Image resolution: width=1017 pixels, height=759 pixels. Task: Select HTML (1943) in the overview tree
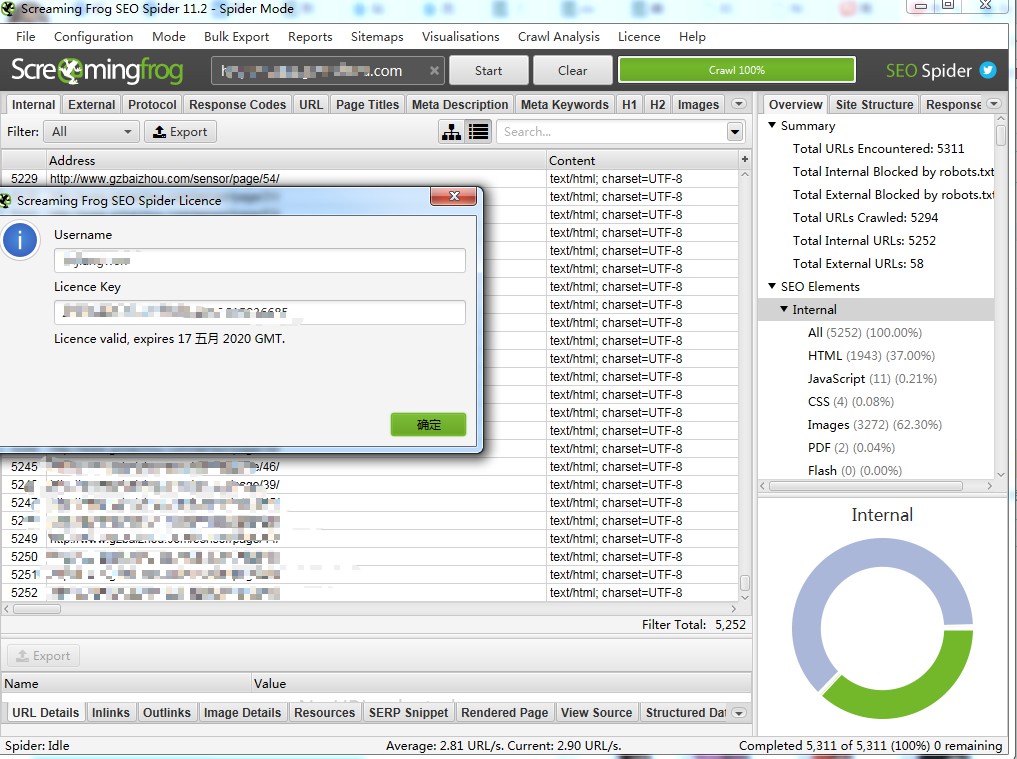coord(870,355)
